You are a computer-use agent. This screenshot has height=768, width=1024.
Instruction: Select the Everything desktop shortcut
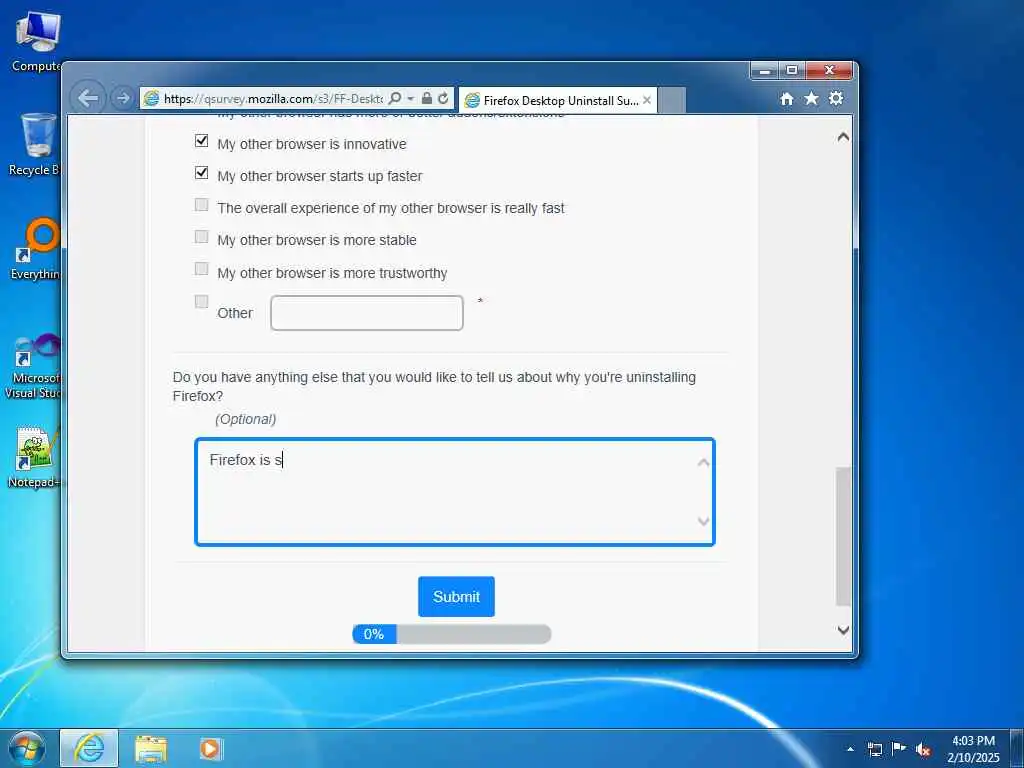tap(35, 250)
